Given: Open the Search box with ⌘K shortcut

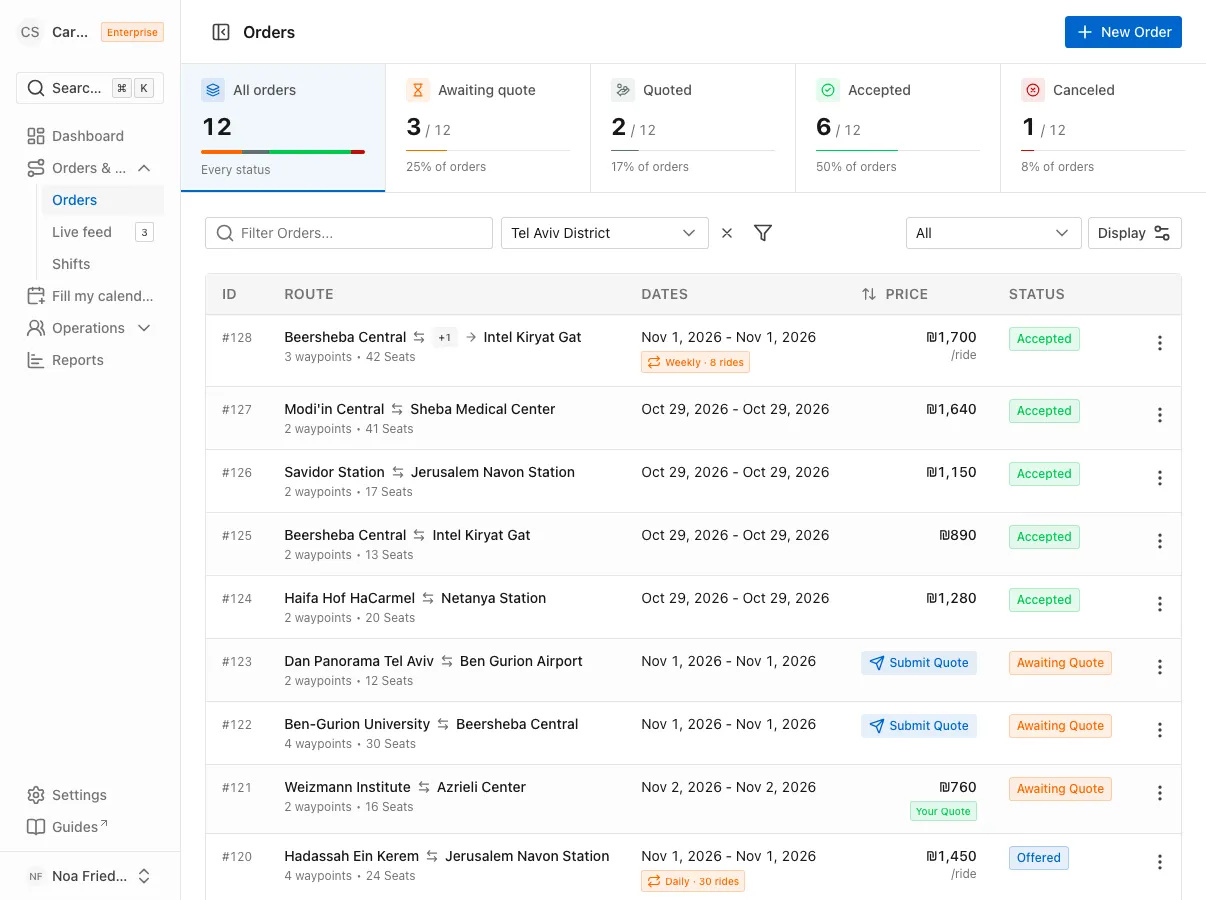Looking at the screenshot, I should coord(90,88).
